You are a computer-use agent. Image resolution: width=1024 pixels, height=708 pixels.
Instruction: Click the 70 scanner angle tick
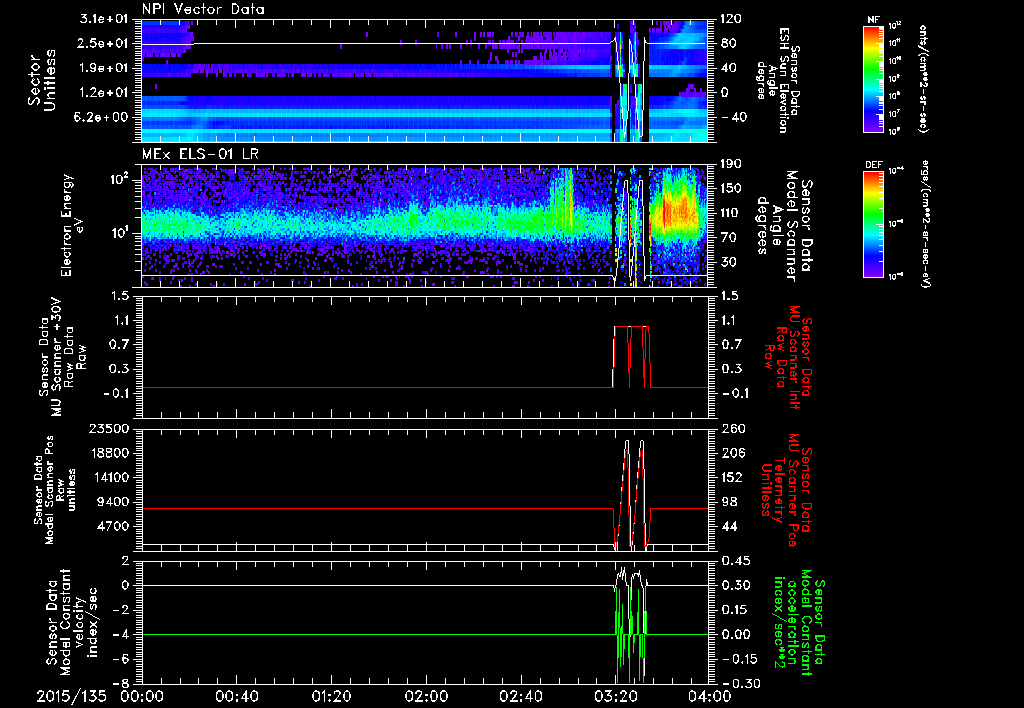coord(727,238)
